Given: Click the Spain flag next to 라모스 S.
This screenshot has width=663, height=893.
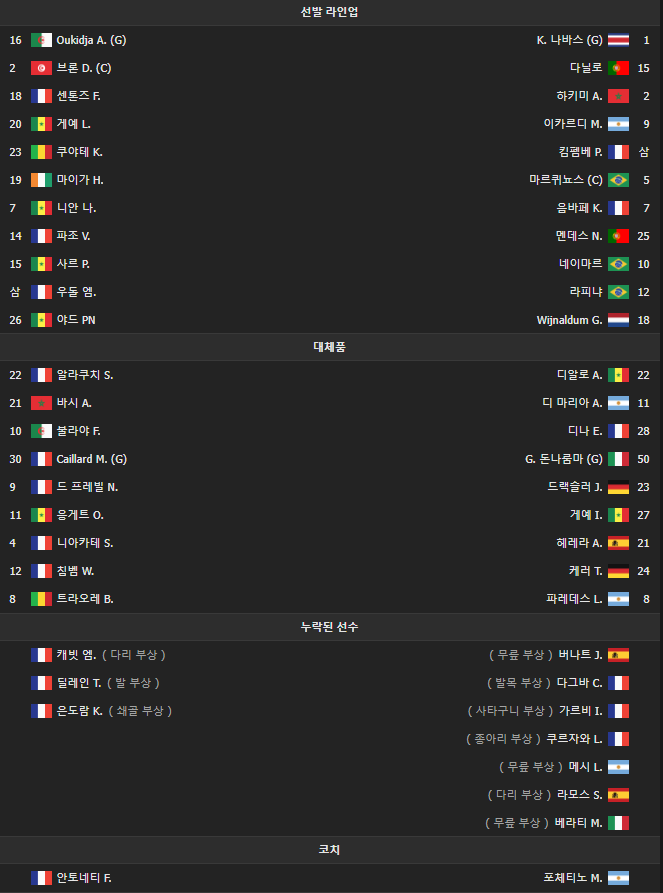Looking at the screenshot, I should point(618,795).
